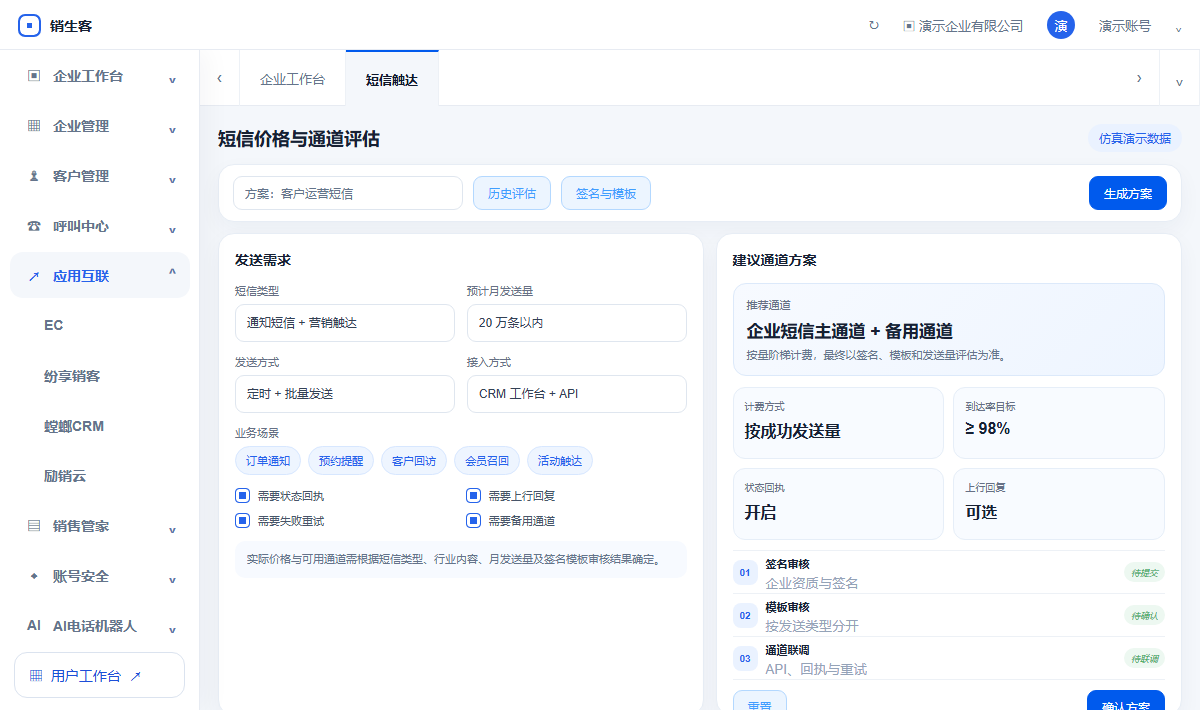Screen dimensions: 1200x710
Task: Switch to the 企业工作台 tab
Action: coord(292,79)
